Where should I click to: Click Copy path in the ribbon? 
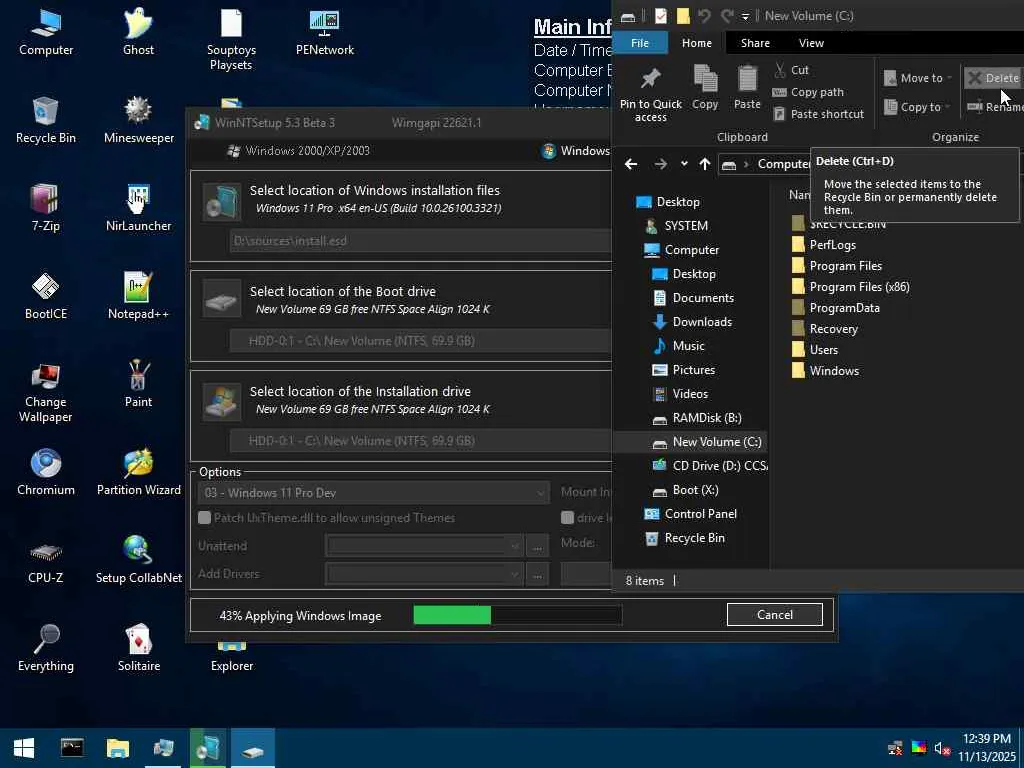point(808,92)
